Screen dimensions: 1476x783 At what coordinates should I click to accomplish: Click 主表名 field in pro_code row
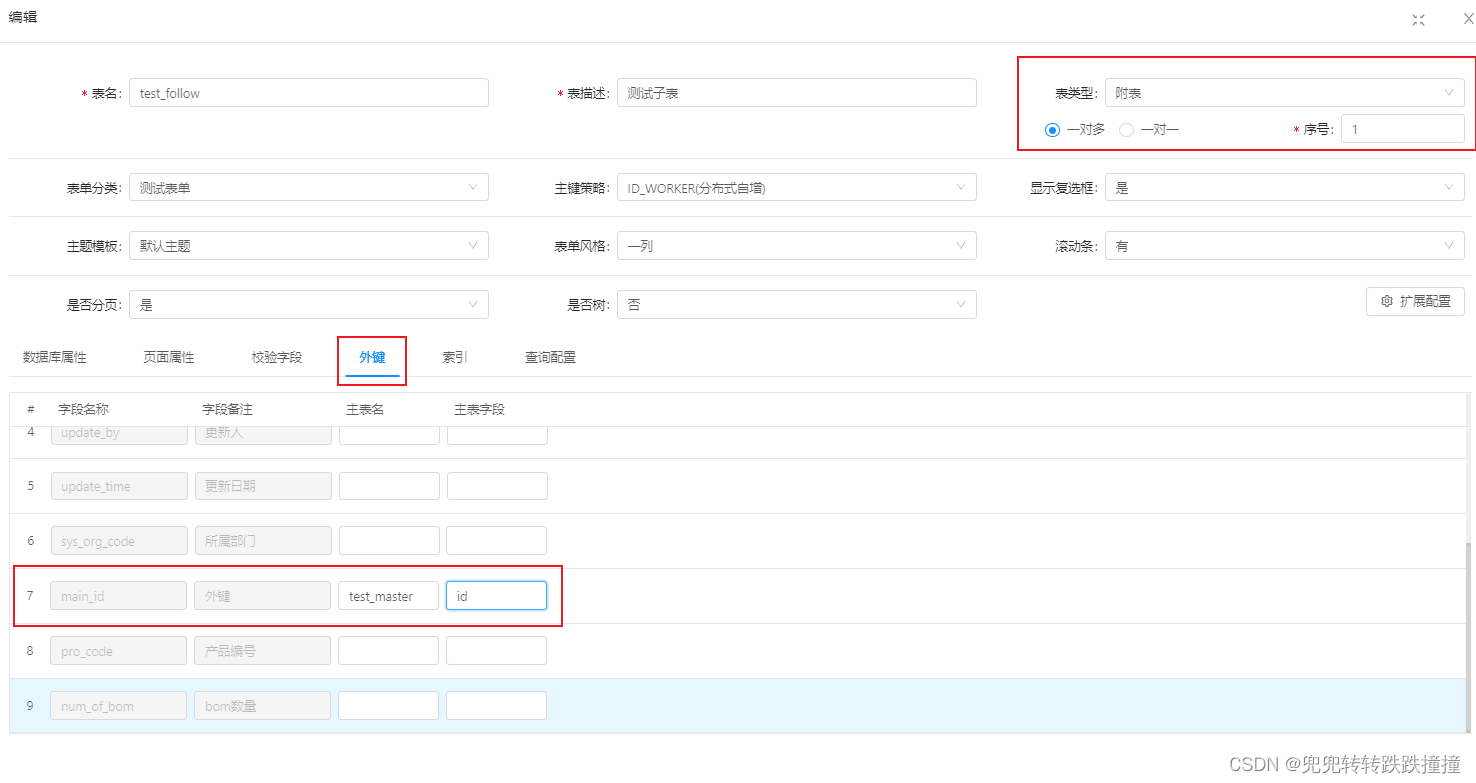[389, 651]
